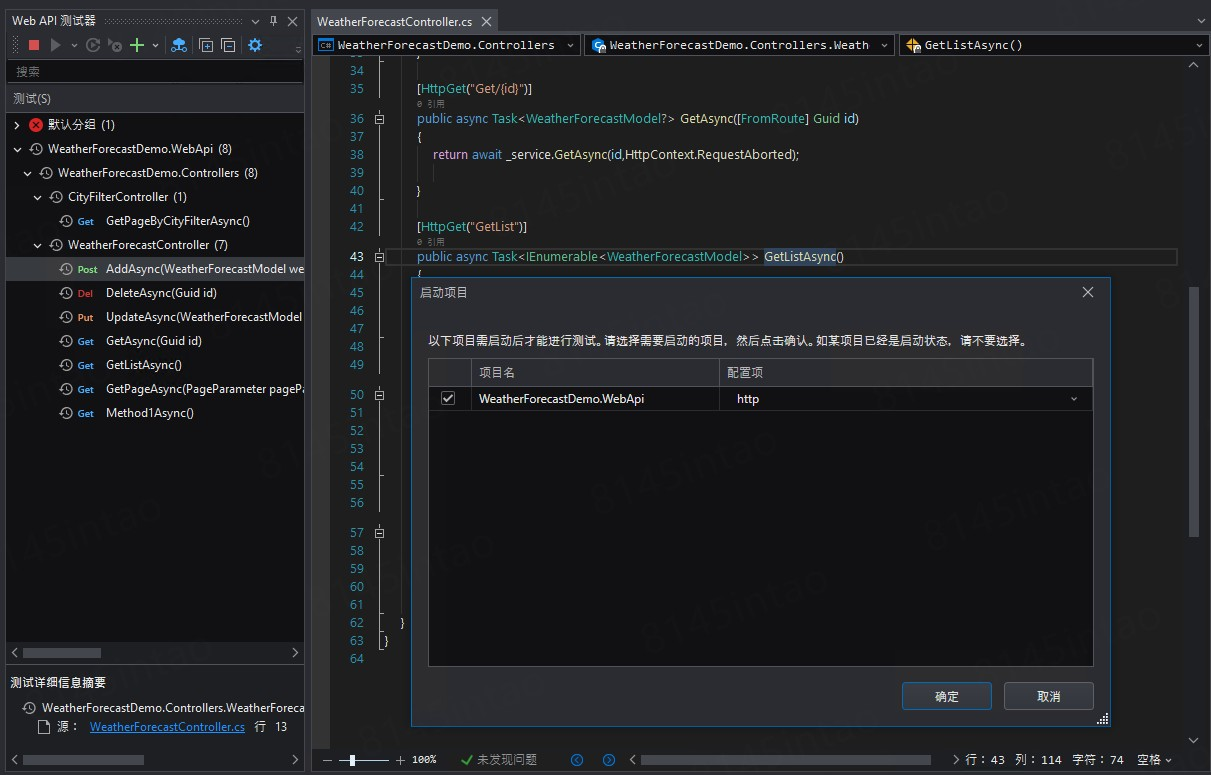
Task: Open the run button dropdown arrow
Action: (74, 45)
